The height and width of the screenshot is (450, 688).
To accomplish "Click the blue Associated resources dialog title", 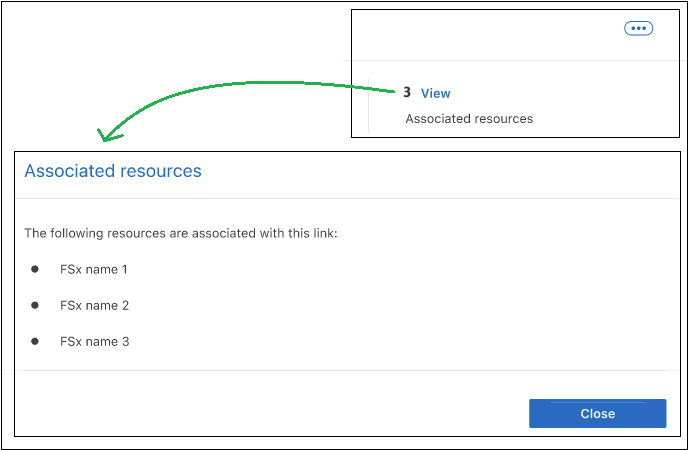I will (x=113, y=171).
